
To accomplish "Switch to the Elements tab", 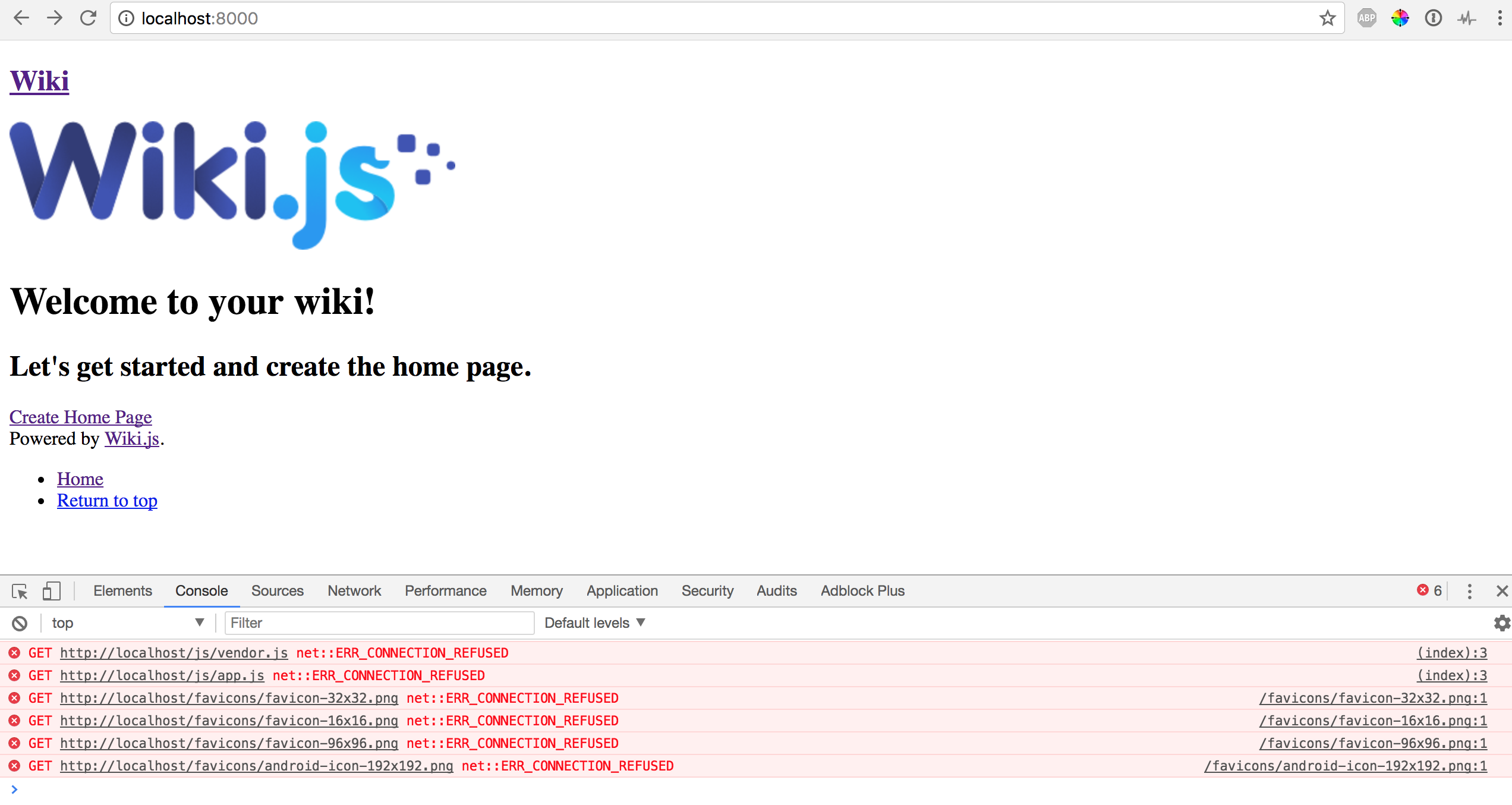I will [x=122, y=591].
